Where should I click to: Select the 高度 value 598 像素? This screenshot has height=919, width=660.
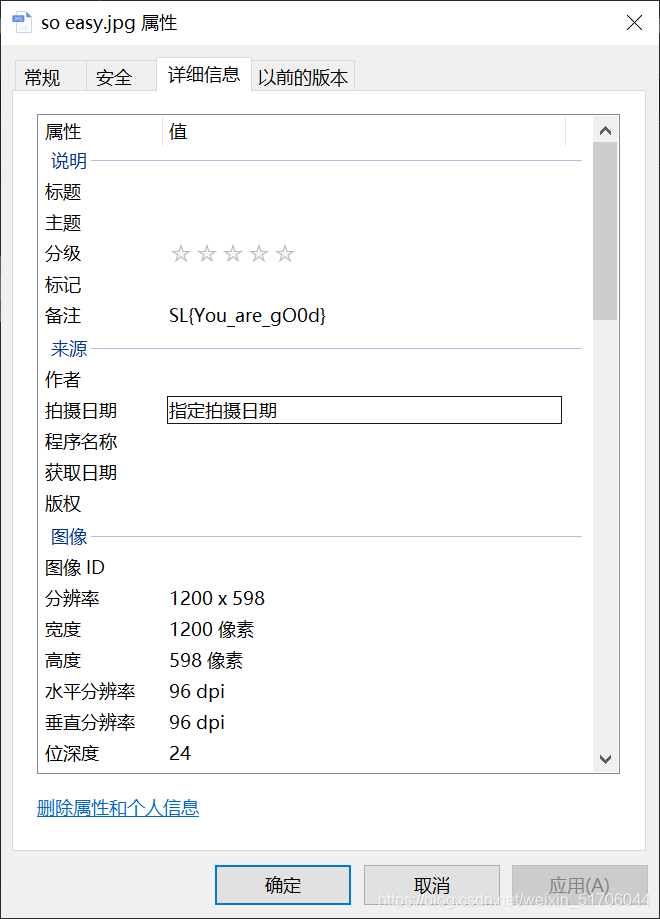point(206,661)
